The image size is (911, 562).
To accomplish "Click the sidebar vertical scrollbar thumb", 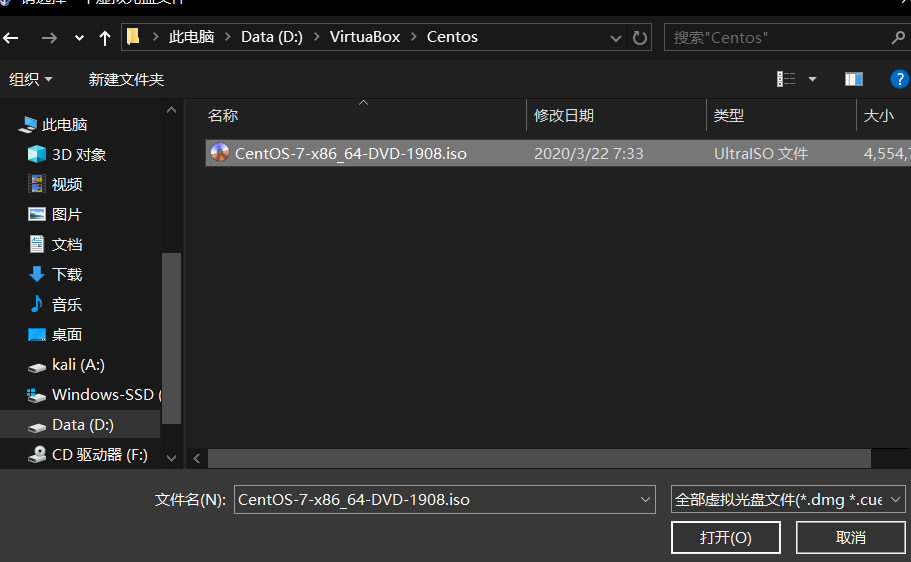I will [171, 338].
